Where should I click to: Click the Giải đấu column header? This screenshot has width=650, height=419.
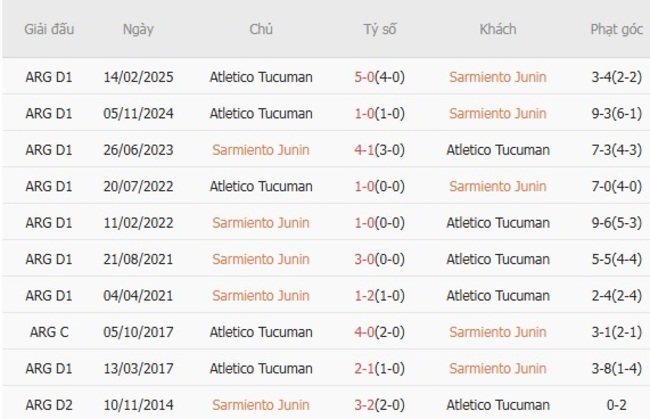(49, 29)
